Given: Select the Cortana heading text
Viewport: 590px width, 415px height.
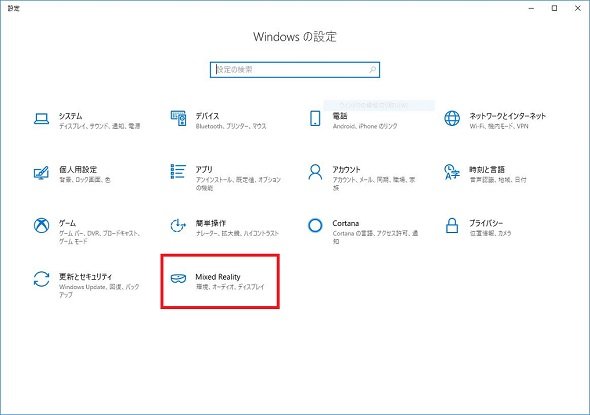Looking at the screenshot, I should click(345, 223).
